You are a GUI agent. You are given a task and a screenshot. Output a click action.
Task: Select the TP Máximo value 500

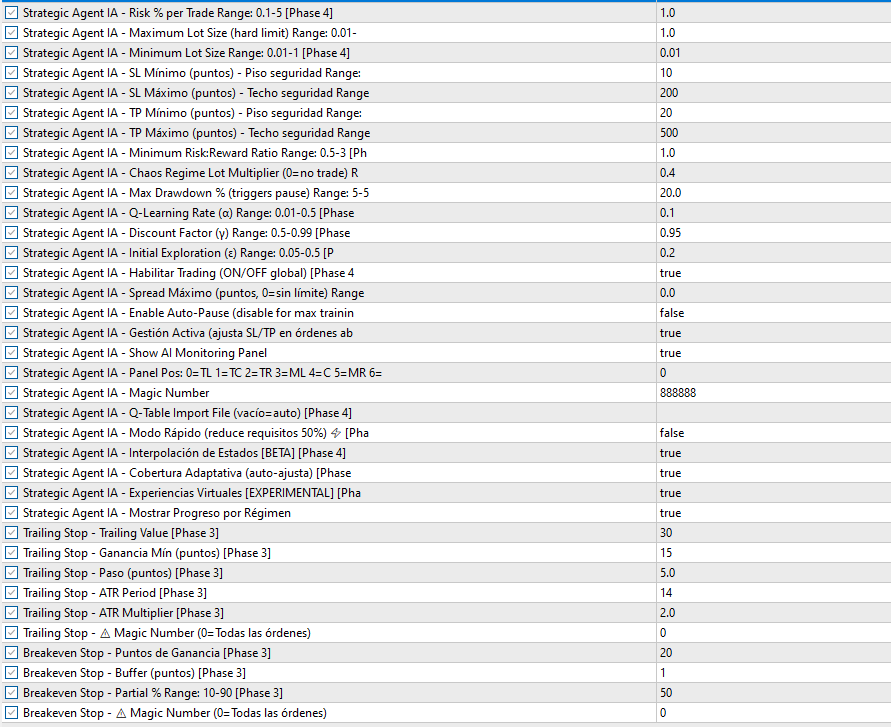[x=770, y=133]
